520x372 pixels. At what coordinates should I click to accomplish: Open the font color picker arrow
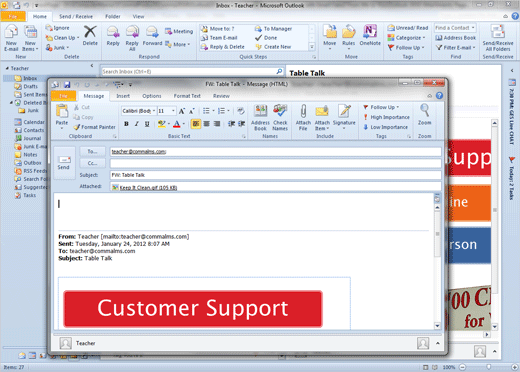coord(184,124)
